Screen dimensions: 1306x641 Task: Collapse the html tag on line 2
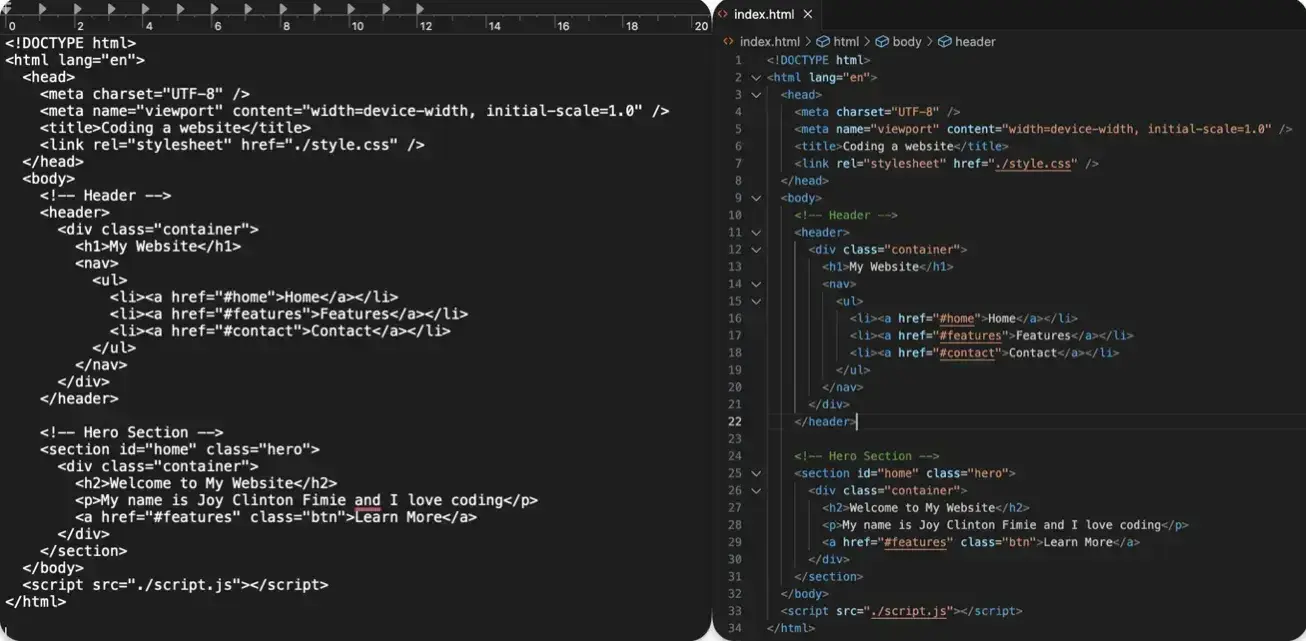point(756,78)
